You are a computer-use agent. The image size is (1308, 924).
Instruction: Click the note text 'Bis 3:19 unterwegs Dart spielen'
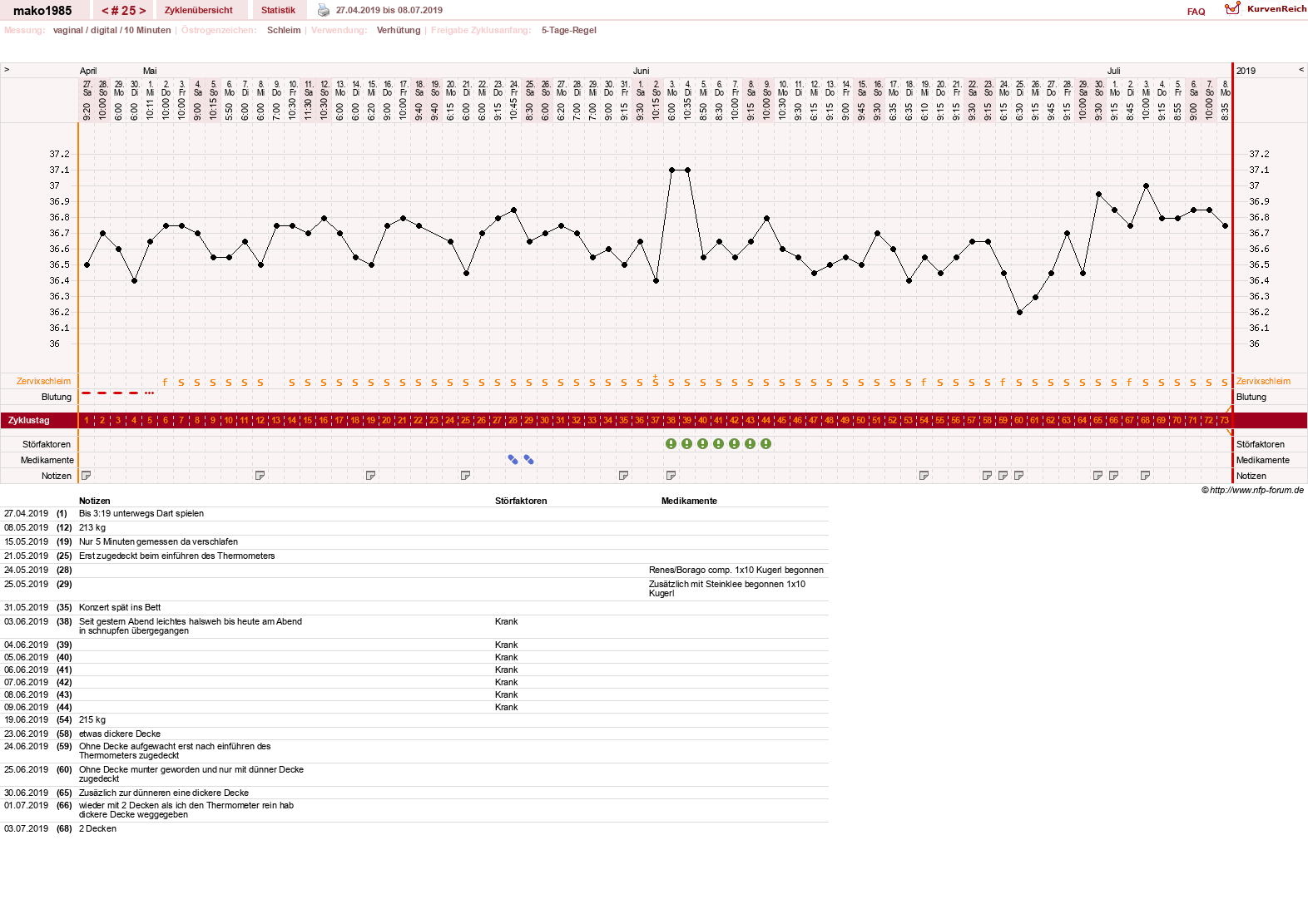point(141,513)
